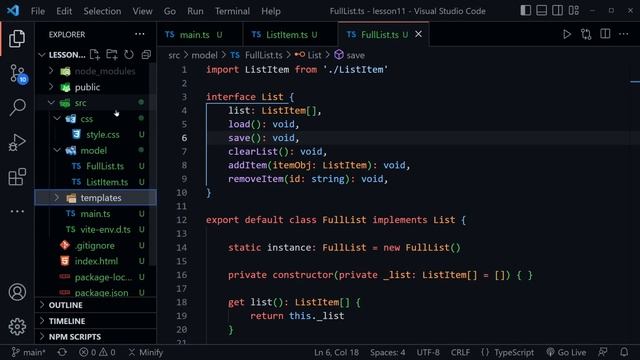This screenshot has height=360, width=640.
Task: Open Source Control view with 10 badge
Action: pos(18,74)
